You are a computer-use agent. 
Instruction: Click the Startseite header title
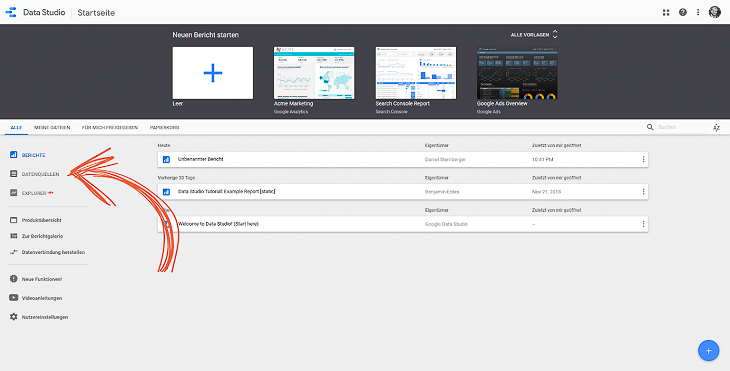pos(96,13)
